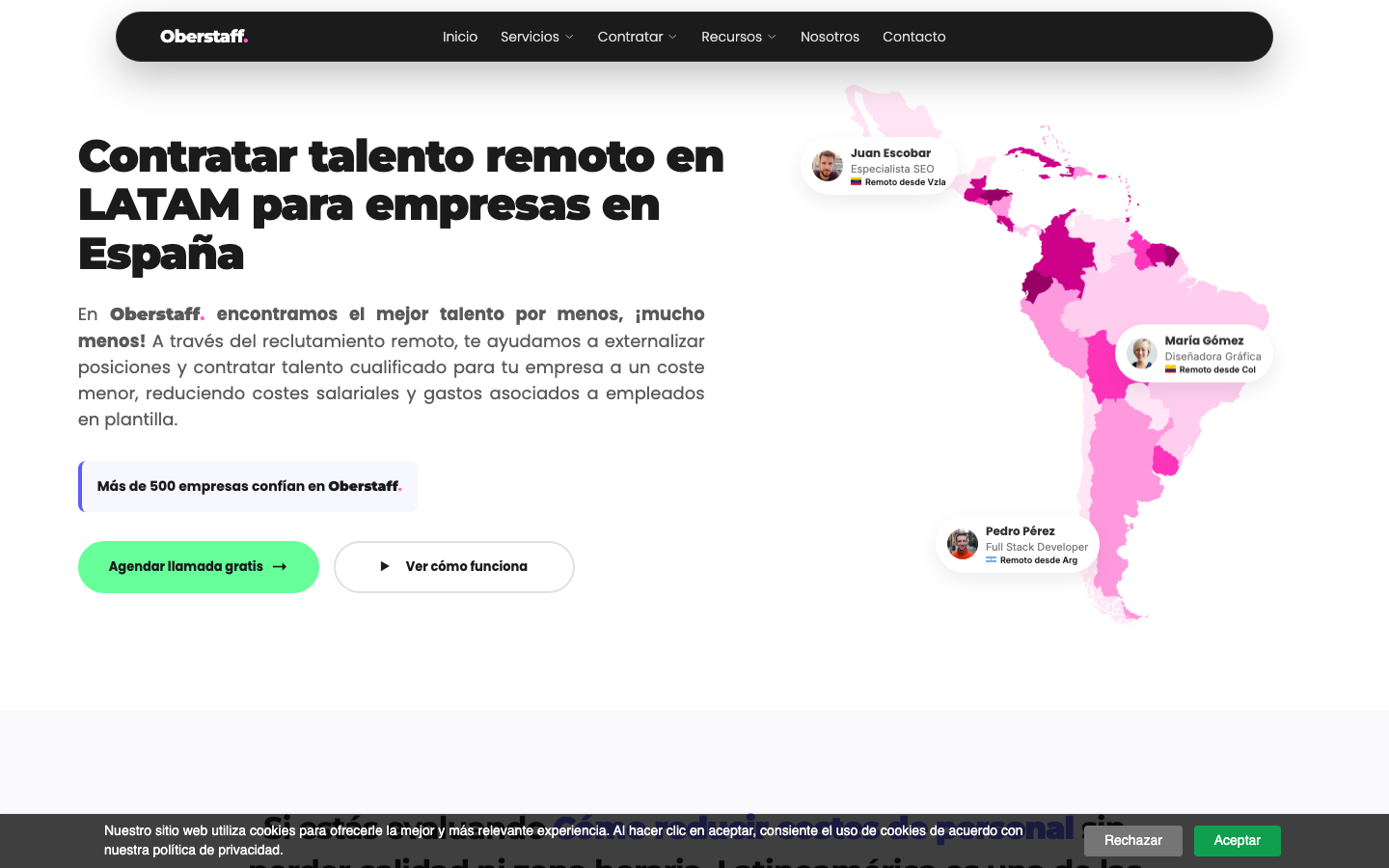The image size is (1389, 868).
Task: Open the Servicios menu item
Action: pos(530,37)
